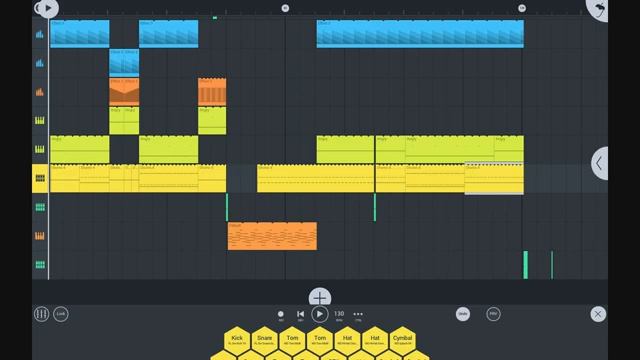640x360 pixels.
Task: Hit the Hat pad beside the second Tom
Action: 347,340
